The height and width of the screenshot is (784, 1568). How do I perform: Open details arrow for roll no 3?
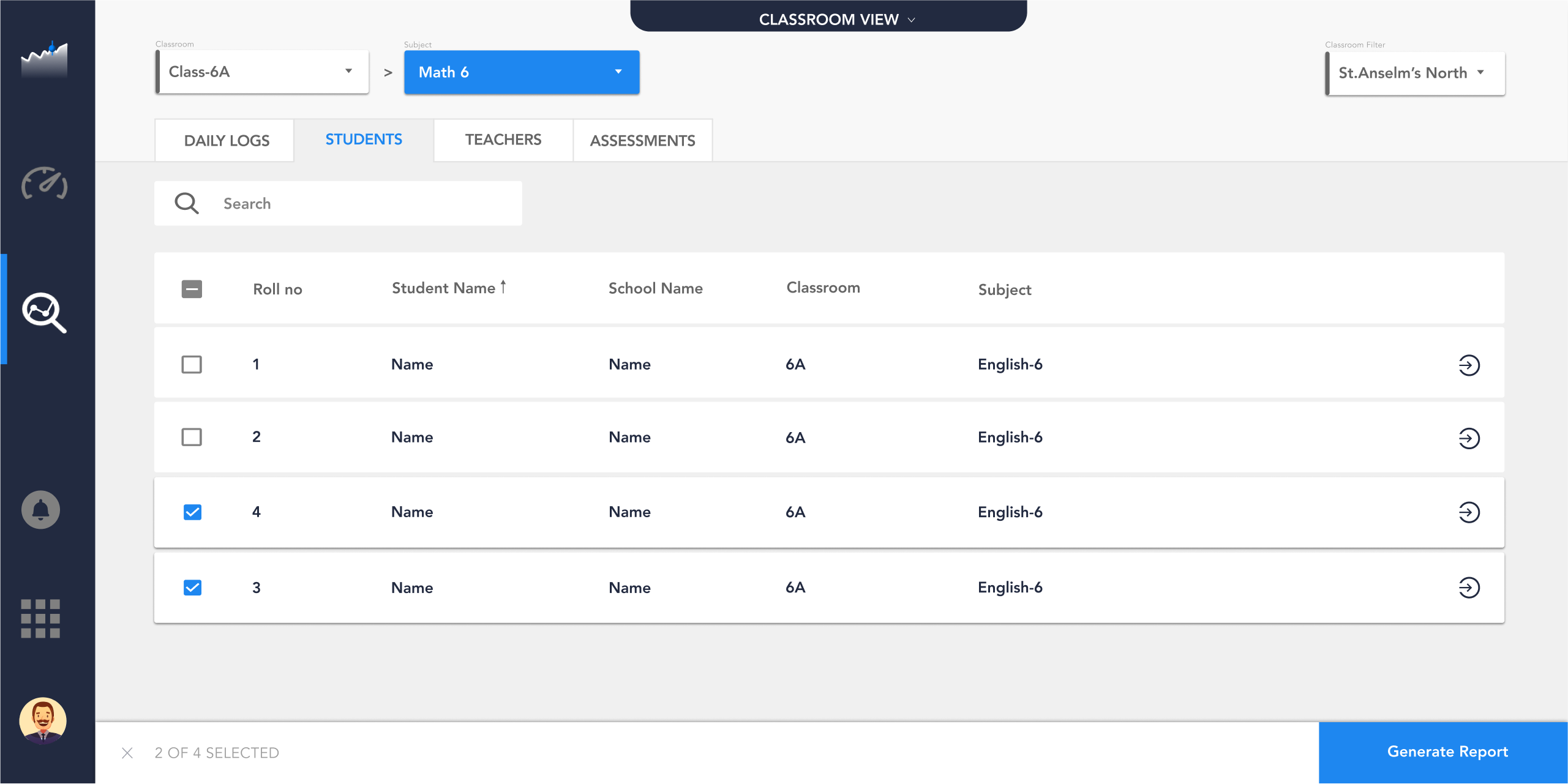click(x=1468, y=588)
